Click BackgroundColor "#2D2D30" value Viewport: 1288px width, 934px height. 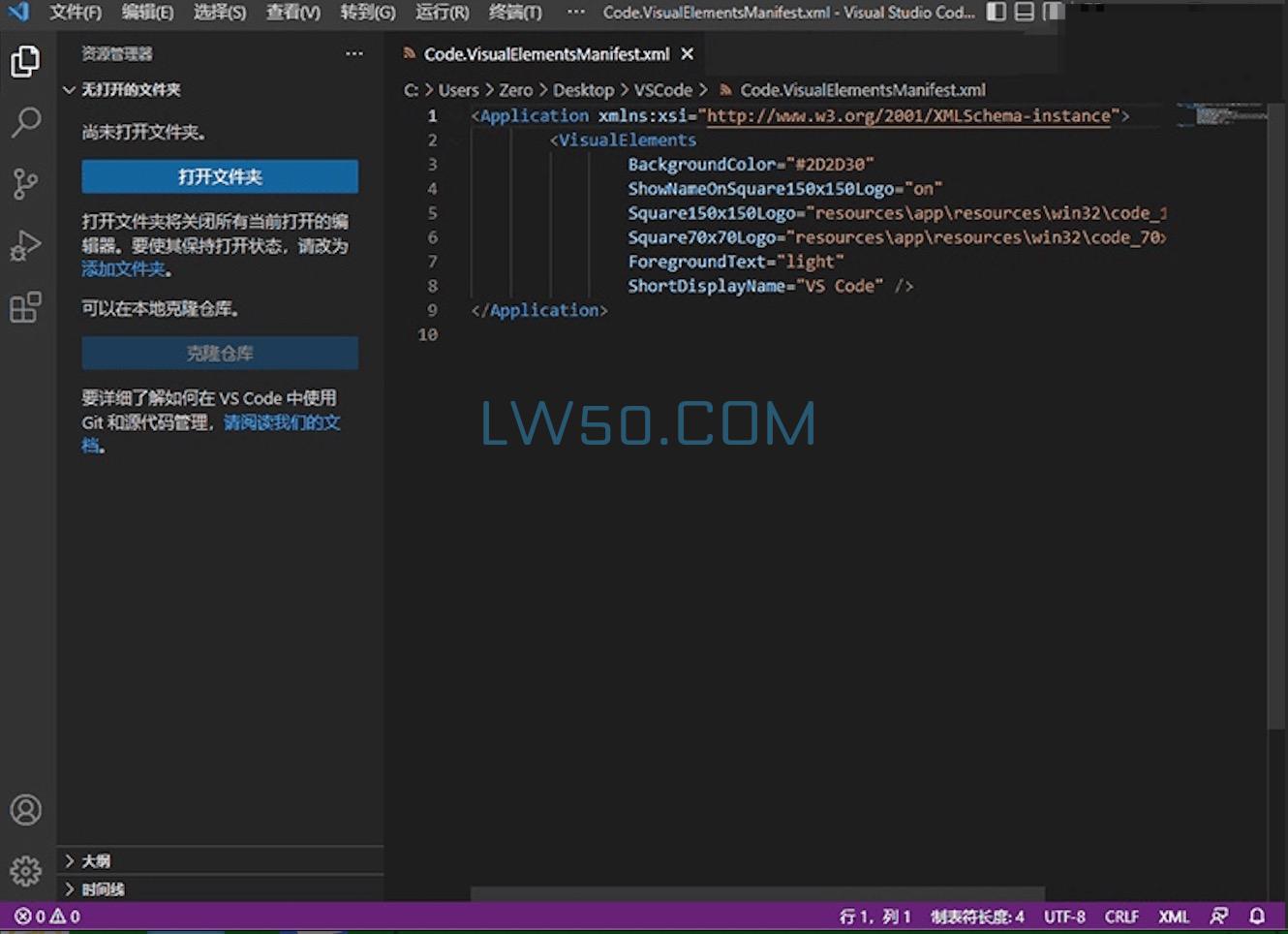click(x=831, y=165)
